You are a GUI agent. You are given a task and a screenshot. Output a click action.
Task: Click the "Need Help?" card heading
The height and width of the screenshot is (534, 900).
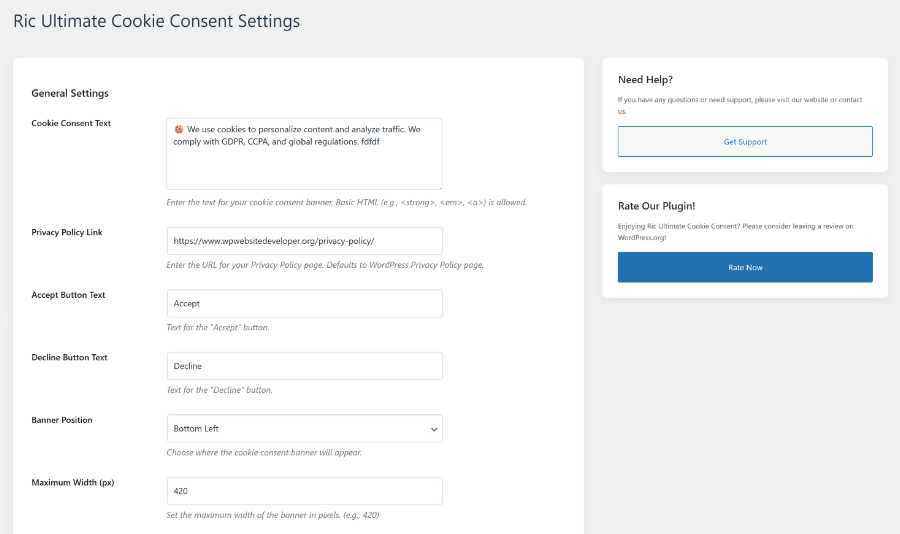(644, 80)
